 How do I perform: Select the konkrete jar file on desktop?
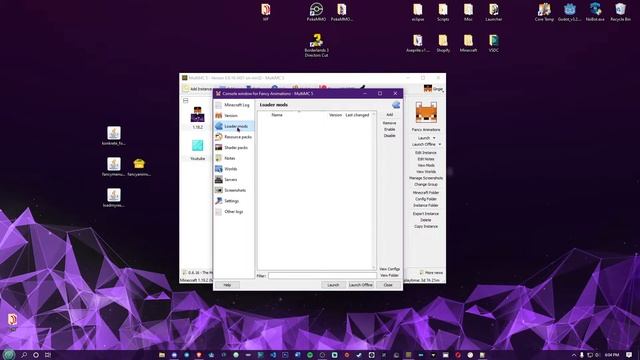click(x=114, y=136)
